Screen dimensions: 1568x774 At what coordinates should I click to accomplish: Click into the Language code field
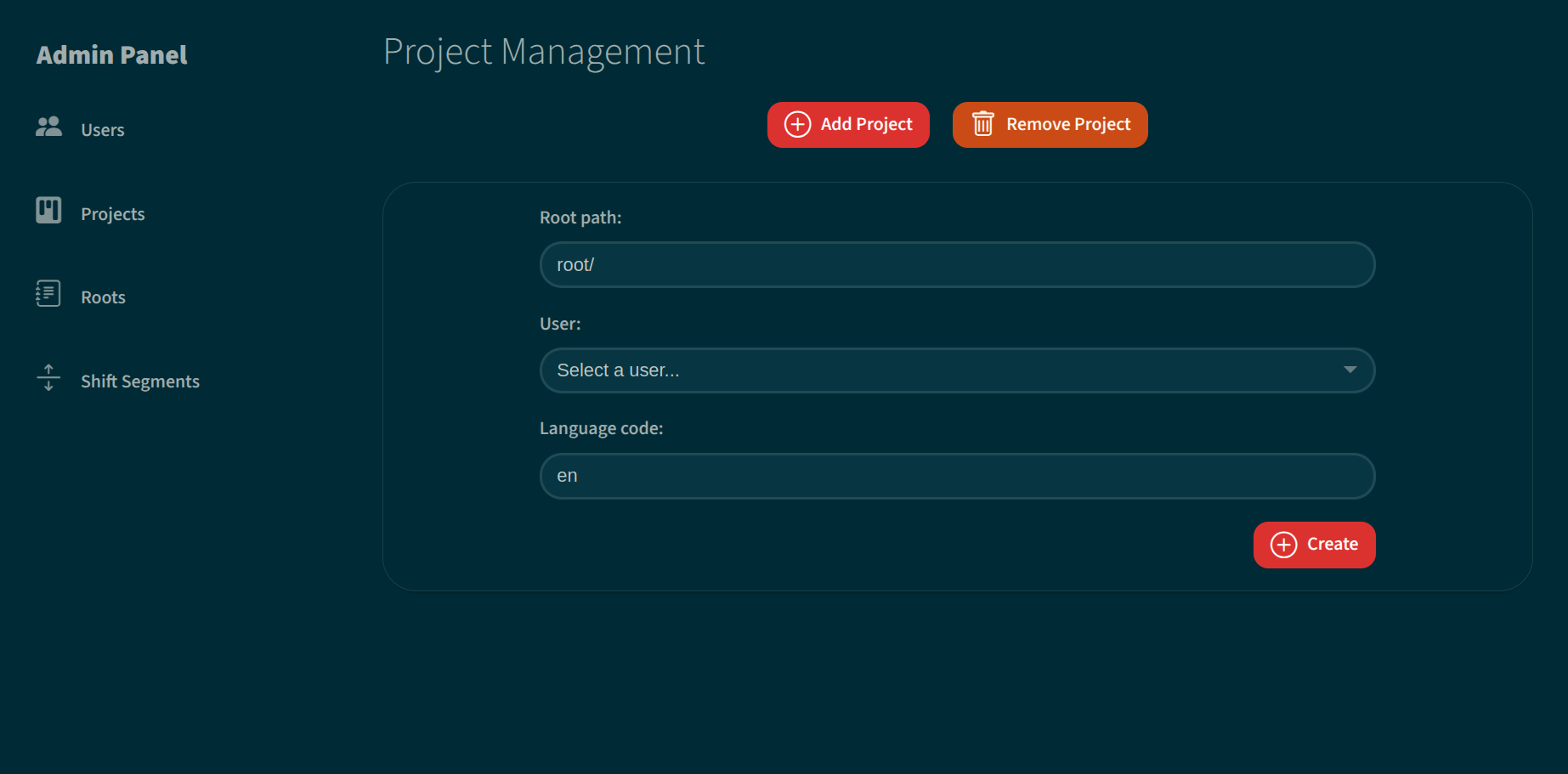[957, 476]
